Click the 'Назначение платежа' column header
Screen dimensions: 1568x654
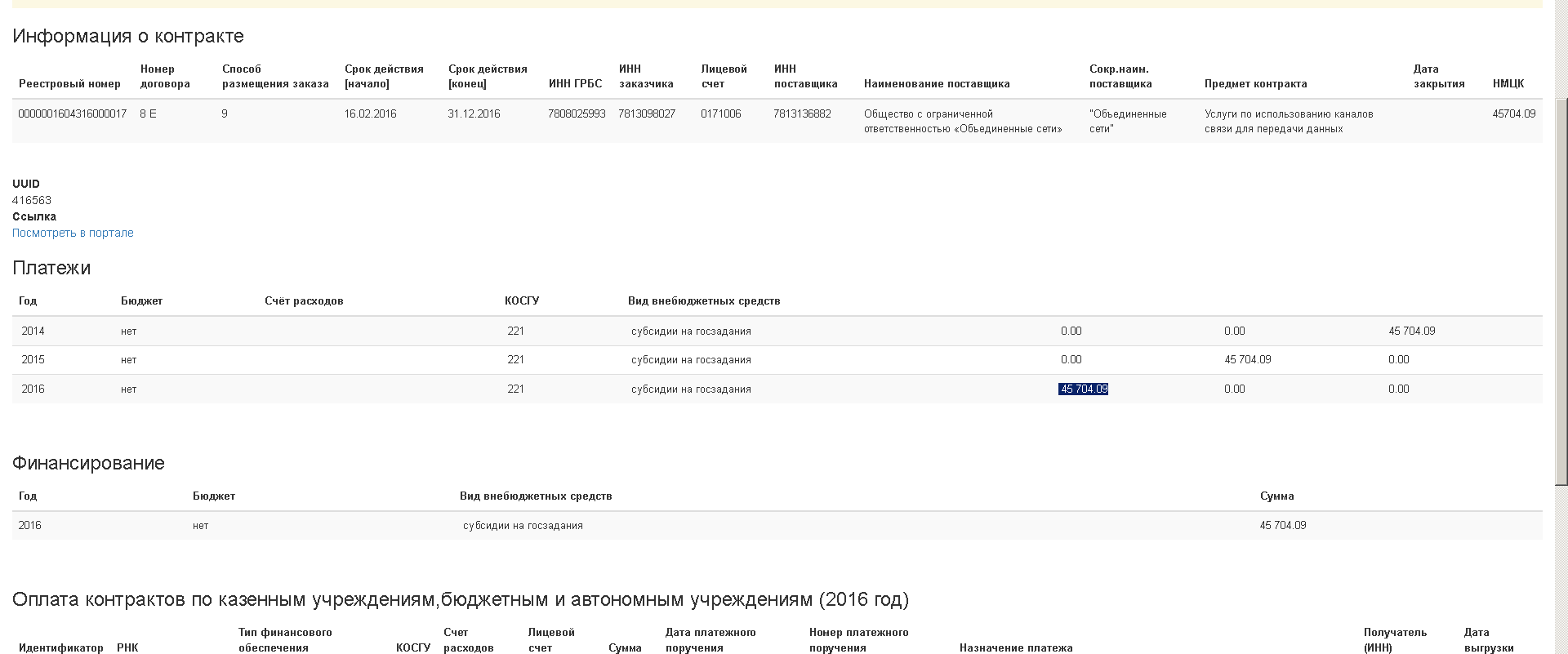pyautogui.click(x=1016, y=648)
